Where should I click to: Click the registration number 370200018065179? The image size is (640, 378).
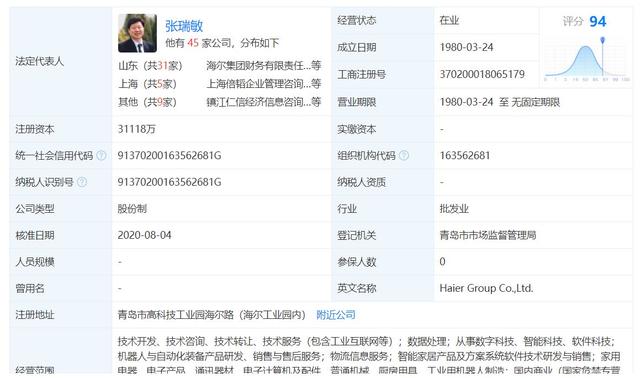coord(482,74)
